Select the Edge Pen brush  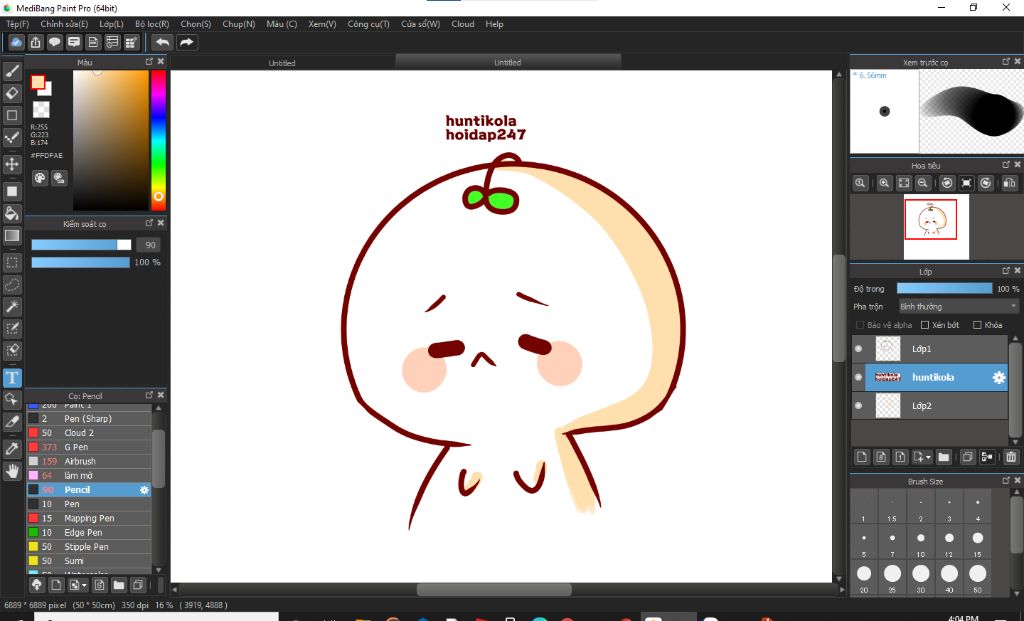pyautogui.click(x=89, y=533)
